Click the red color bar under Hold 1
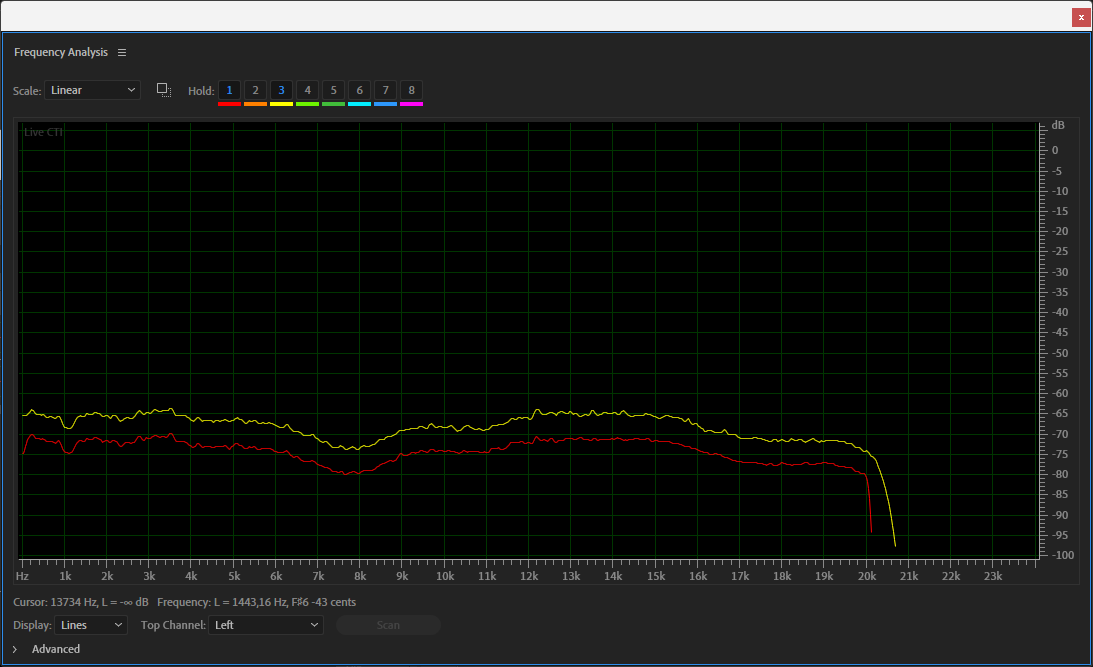Image resolution: width=1093 pixels, height=667 pixels. tap(229, 103)
